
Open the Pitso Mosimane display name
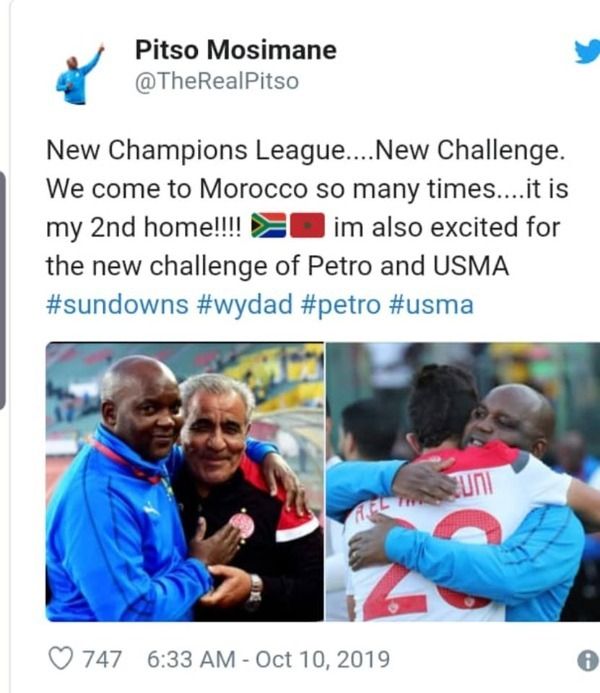[x=235, y=50]
